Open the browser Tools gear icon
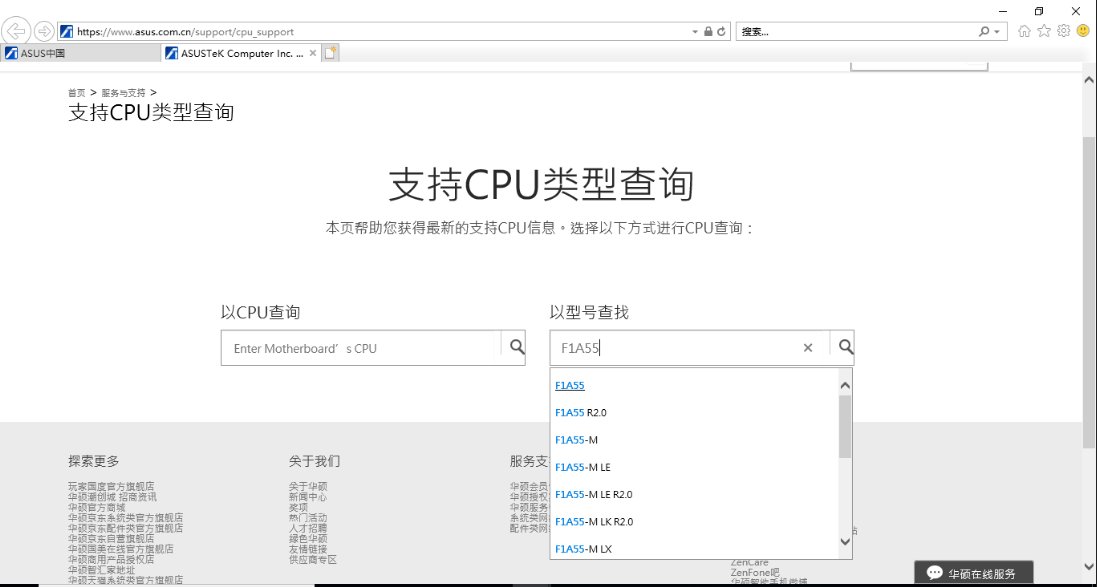The image size is (1097, 587). click(1061, 30)
